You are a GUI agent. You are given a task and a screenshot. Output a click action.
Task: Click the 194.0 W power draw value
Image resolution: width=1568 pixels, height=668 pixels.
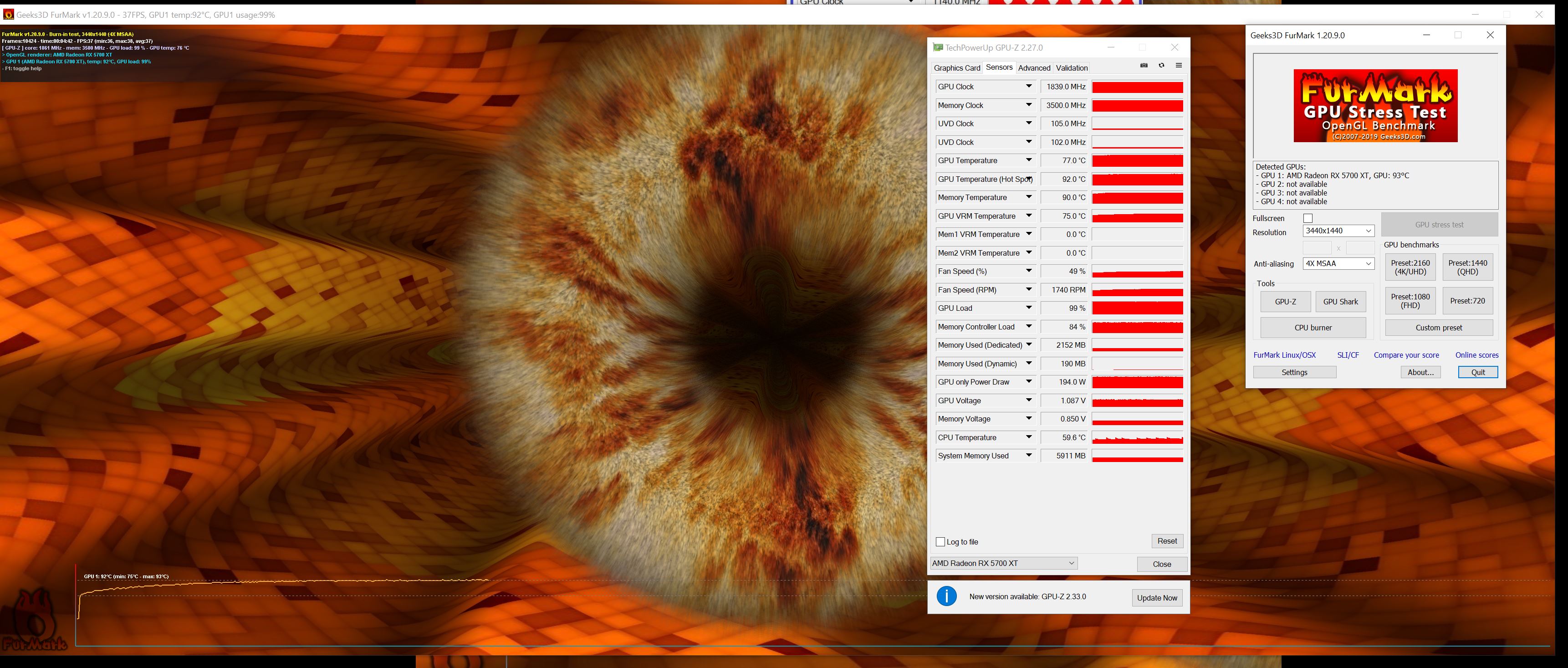1064,382
